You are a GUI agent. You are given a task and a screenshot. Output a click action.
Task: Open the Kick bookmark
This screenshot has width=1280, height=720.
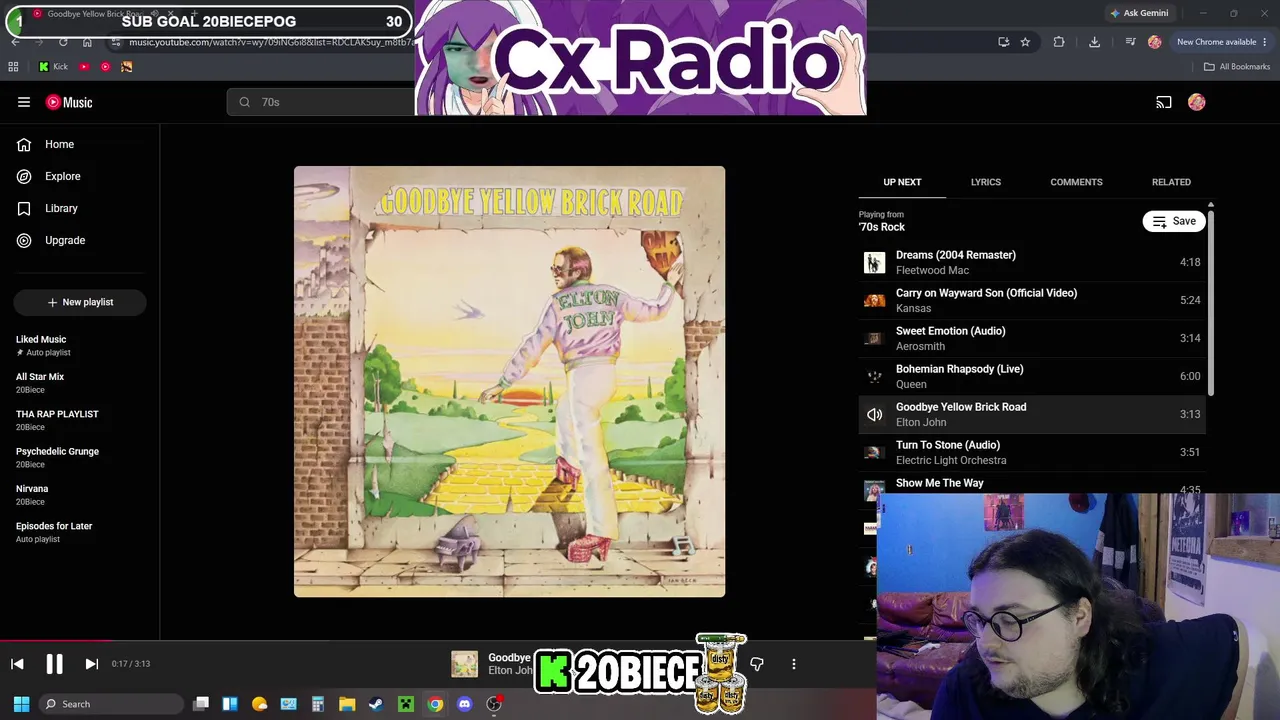tap(53, 67)
